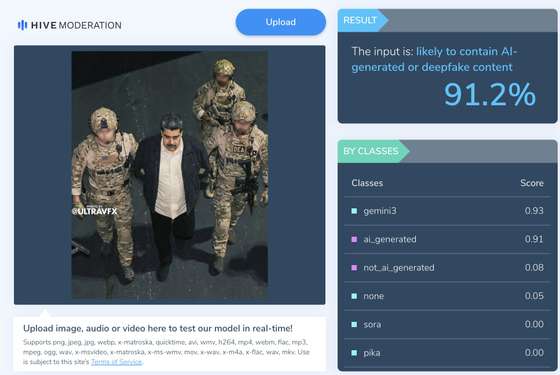
Task: Click the @ULTRAVFX watermark on image
Action: coord(94,211)
